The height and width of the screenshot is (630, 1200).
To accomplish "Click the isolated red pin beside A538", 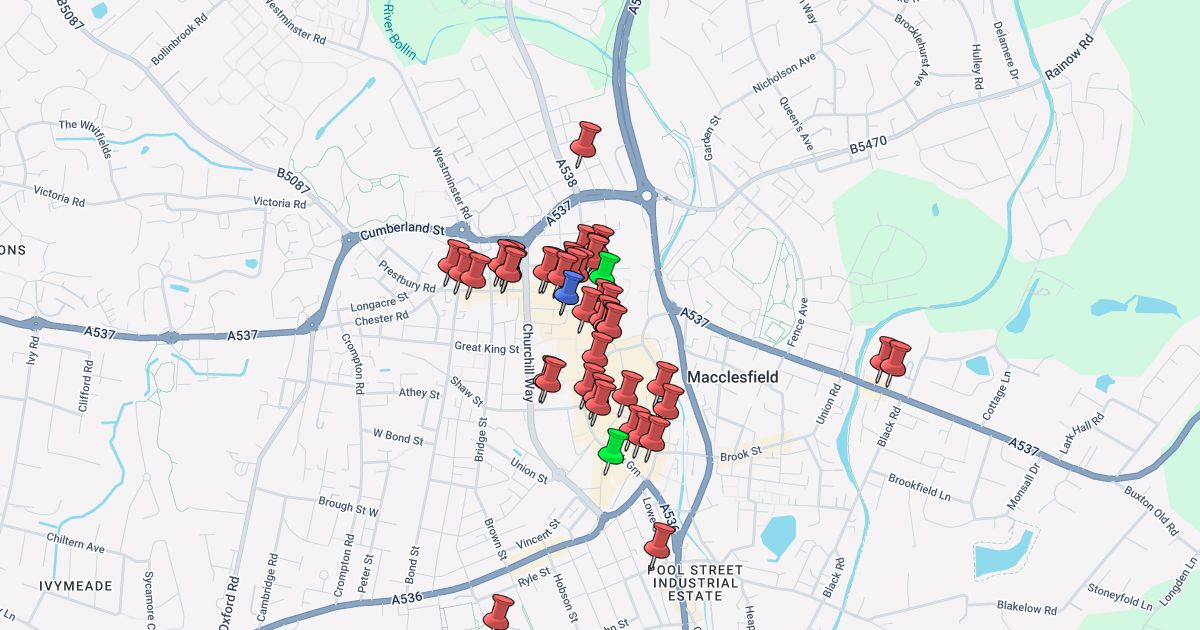I will [x=586, y=139].
